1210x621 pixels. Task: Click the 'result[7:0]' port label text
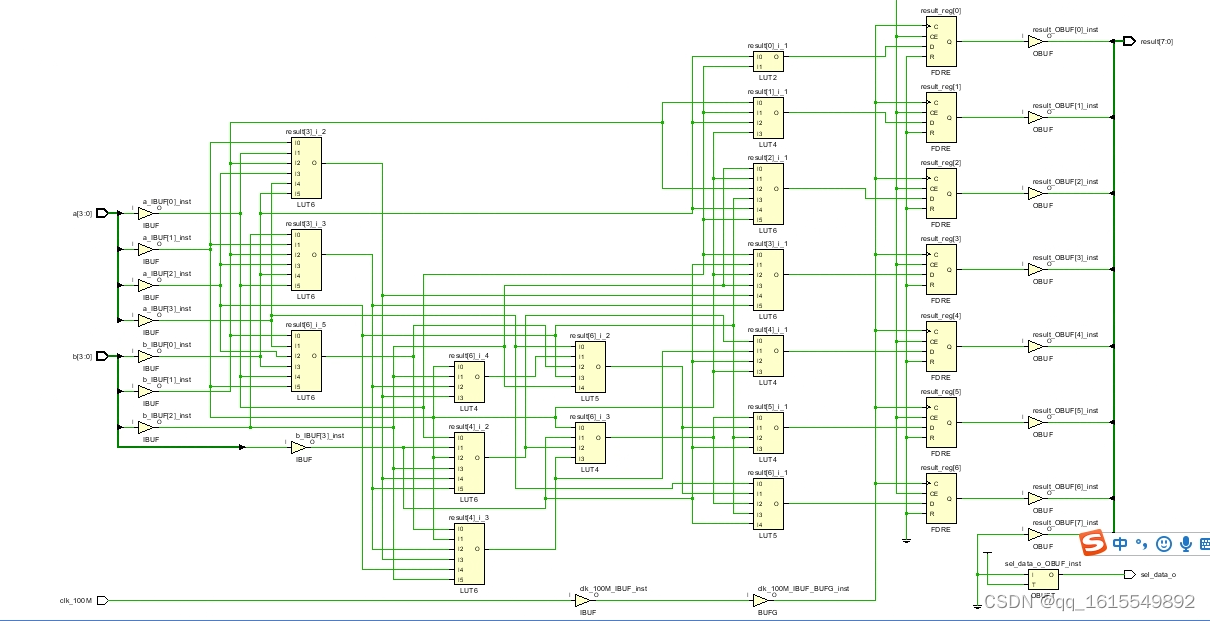pos(1157,42)
